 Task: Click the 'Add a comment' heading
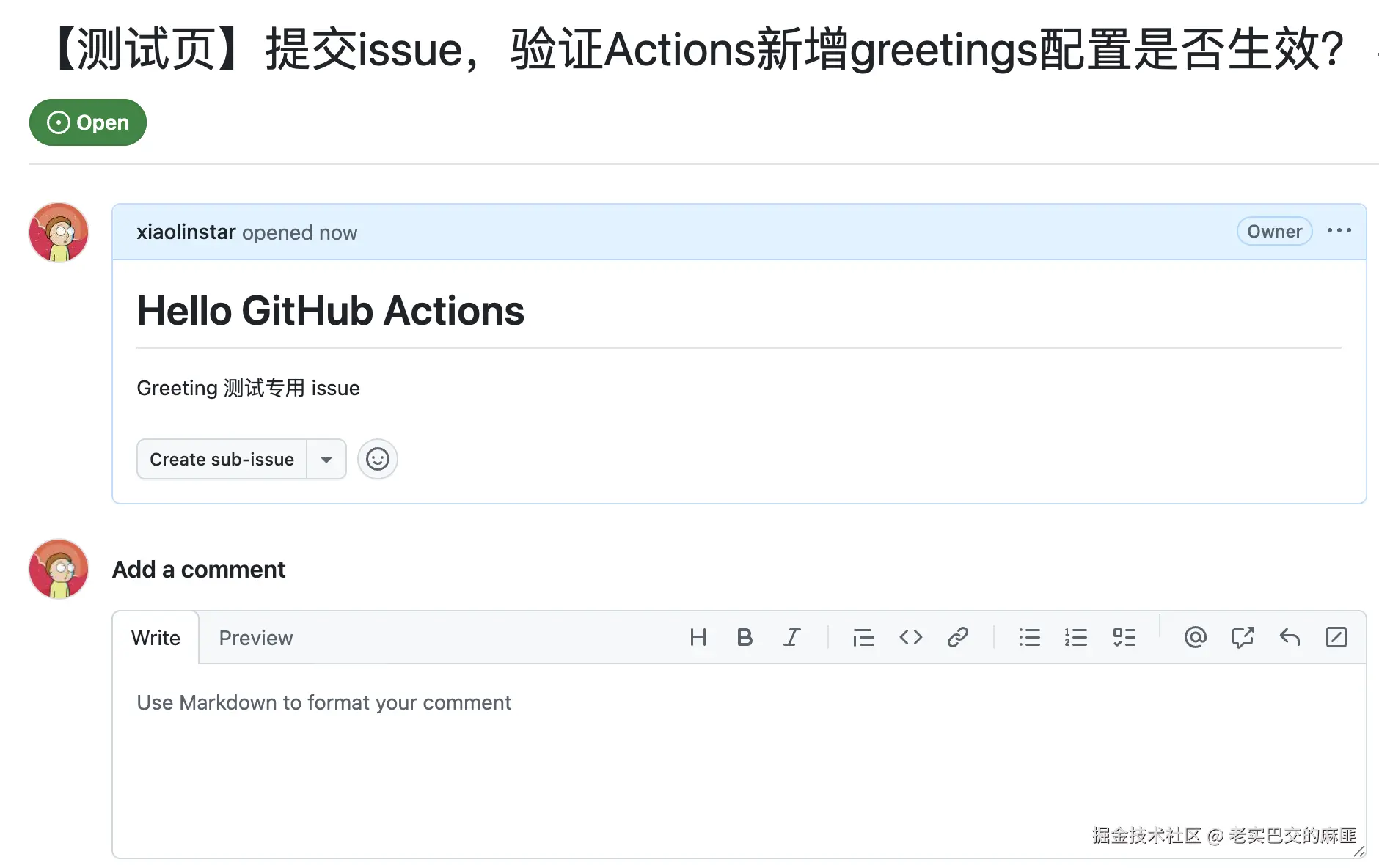(199, 570)
